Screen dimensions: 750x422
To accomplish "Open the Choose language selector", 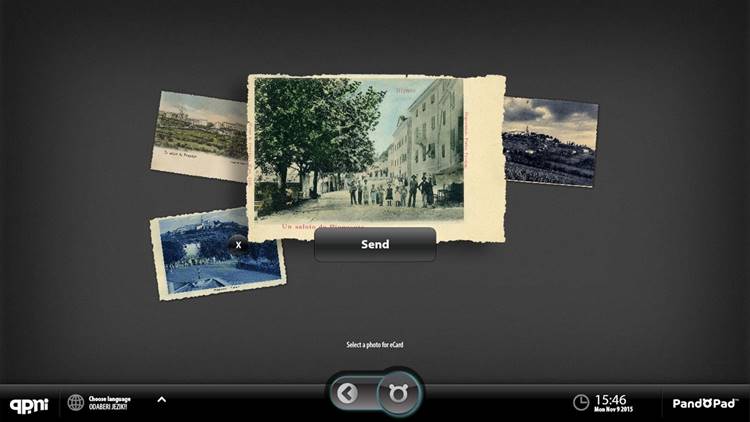I will tap(110, 398).
